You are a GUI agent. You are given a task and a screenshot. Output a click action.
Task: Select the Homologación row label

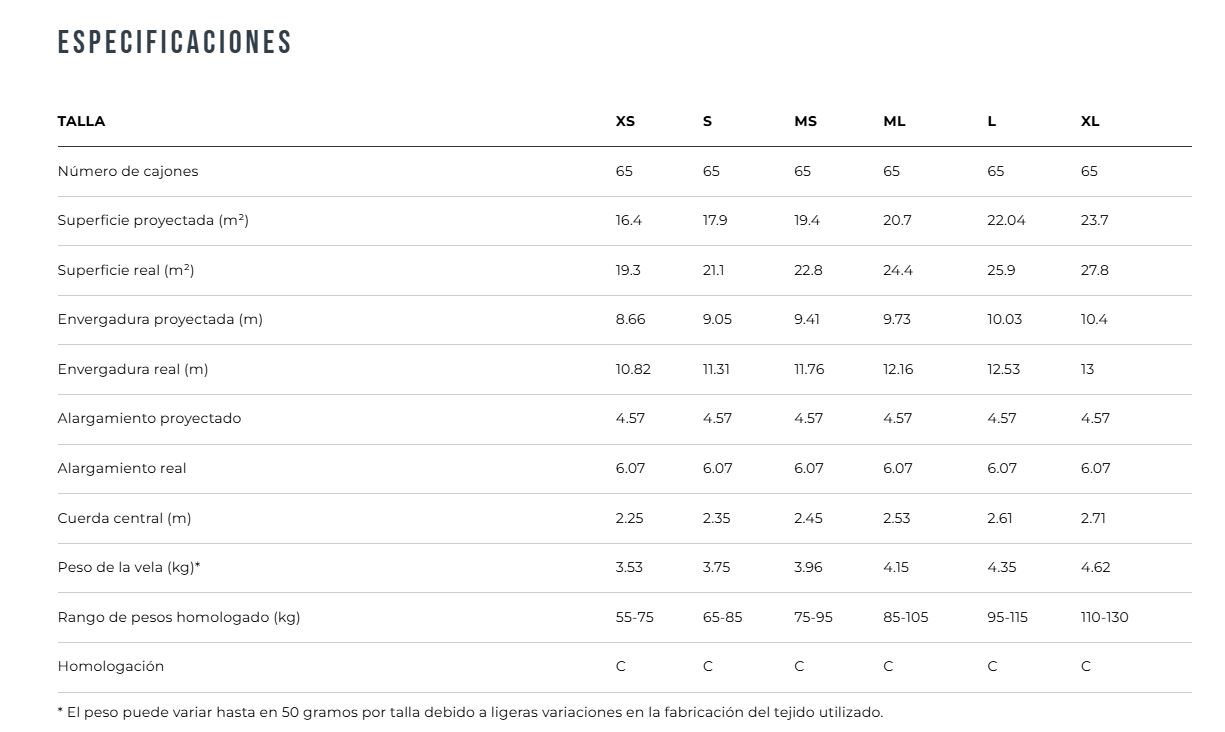click(x=111, y=666)
